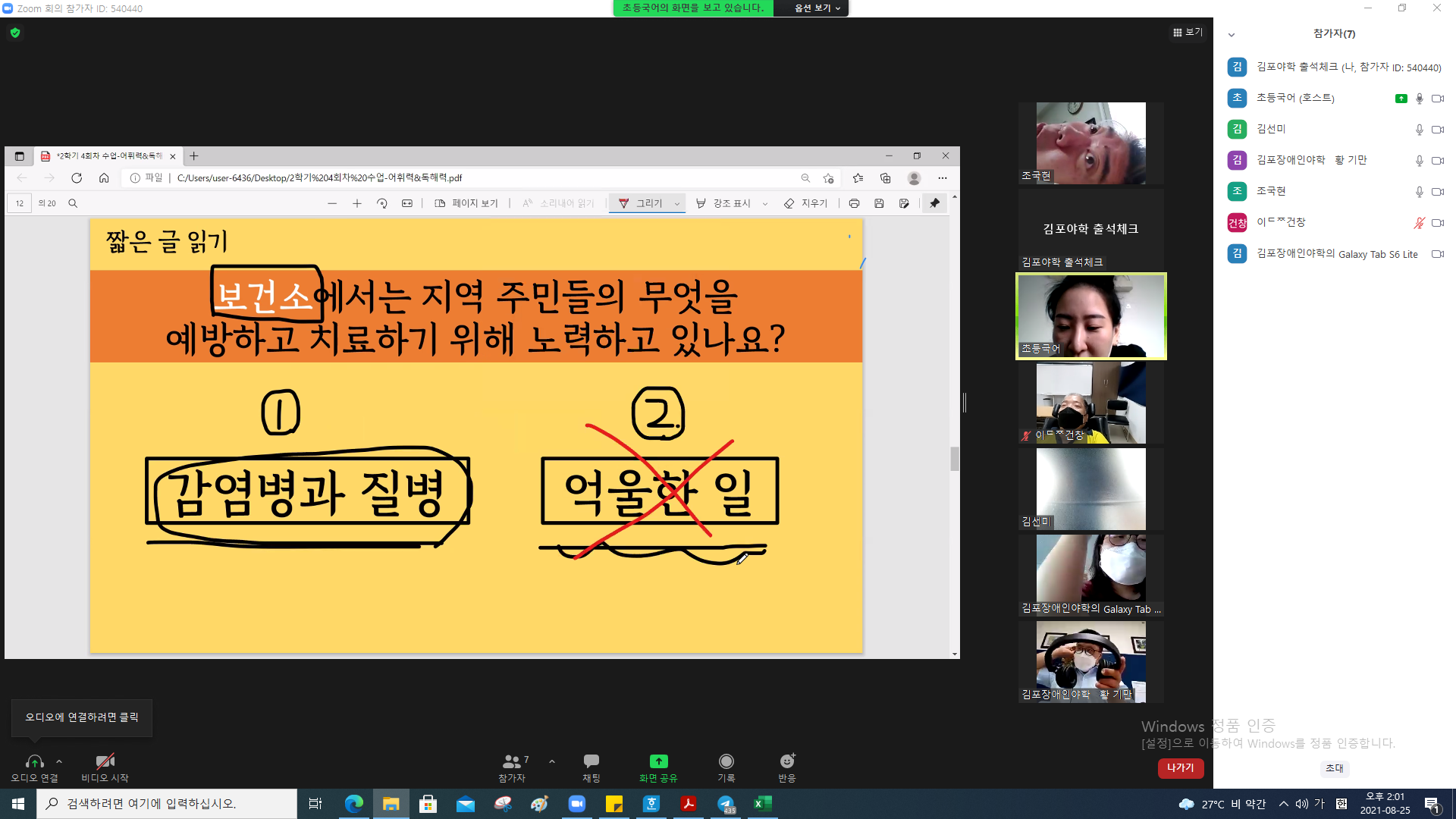Select the eraser (지우기) tool
Viewport: 1456px width, 819px height.
805,203
